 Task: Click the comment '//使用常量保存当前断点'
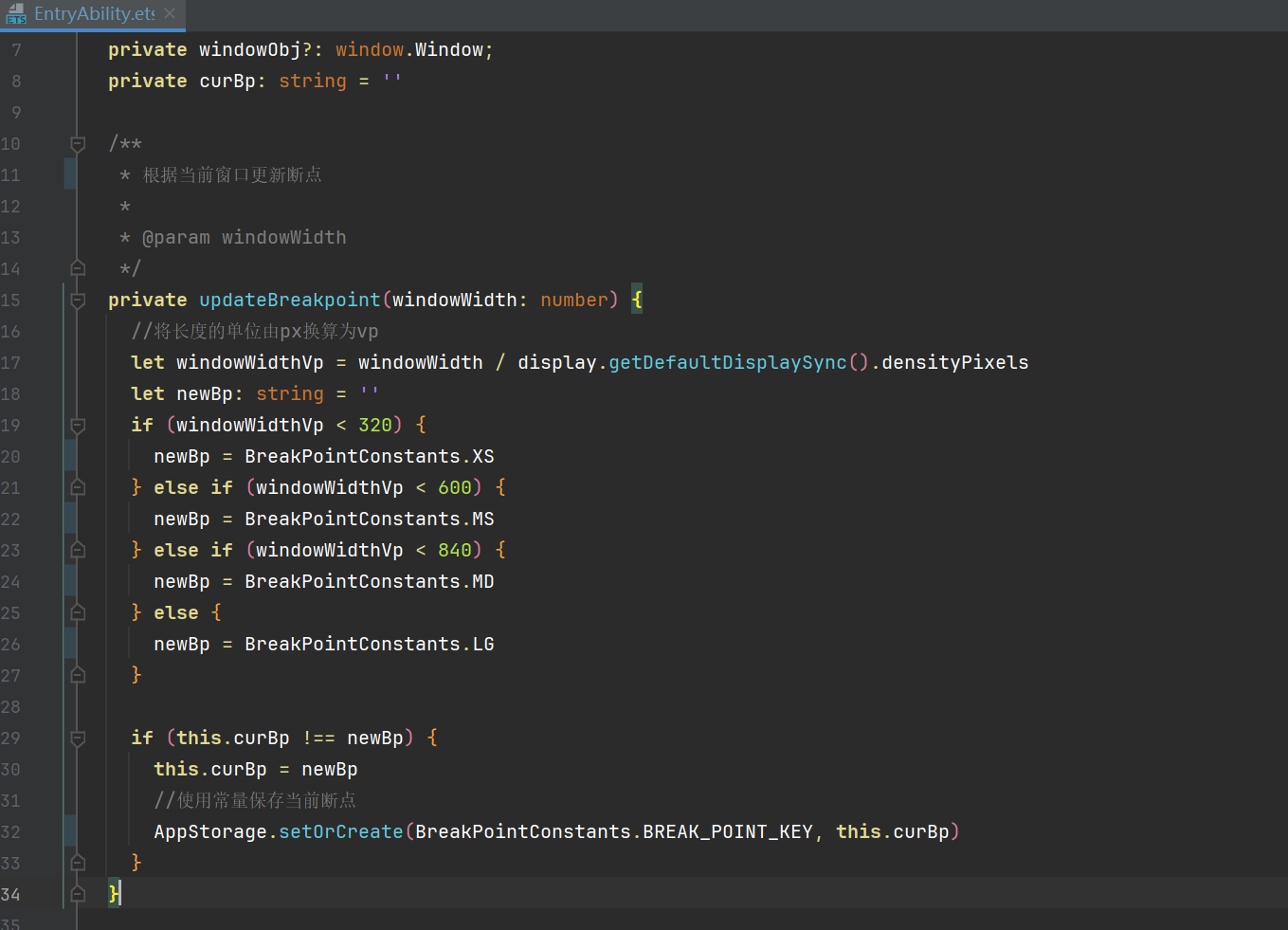pyautogui.click(x=255, y=801)
